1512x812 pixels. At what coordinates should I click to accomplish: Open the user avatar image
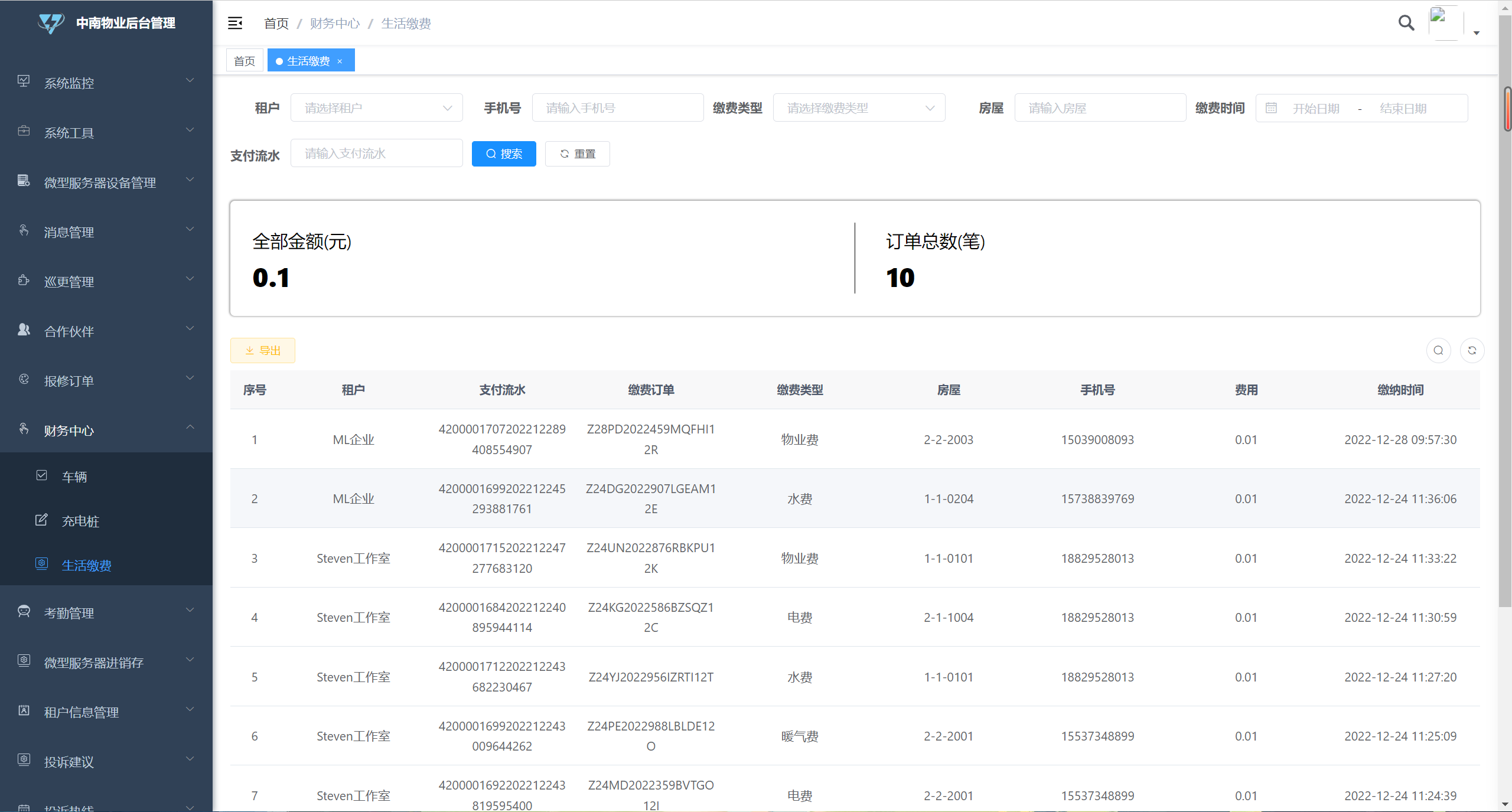coord(1446,23)
